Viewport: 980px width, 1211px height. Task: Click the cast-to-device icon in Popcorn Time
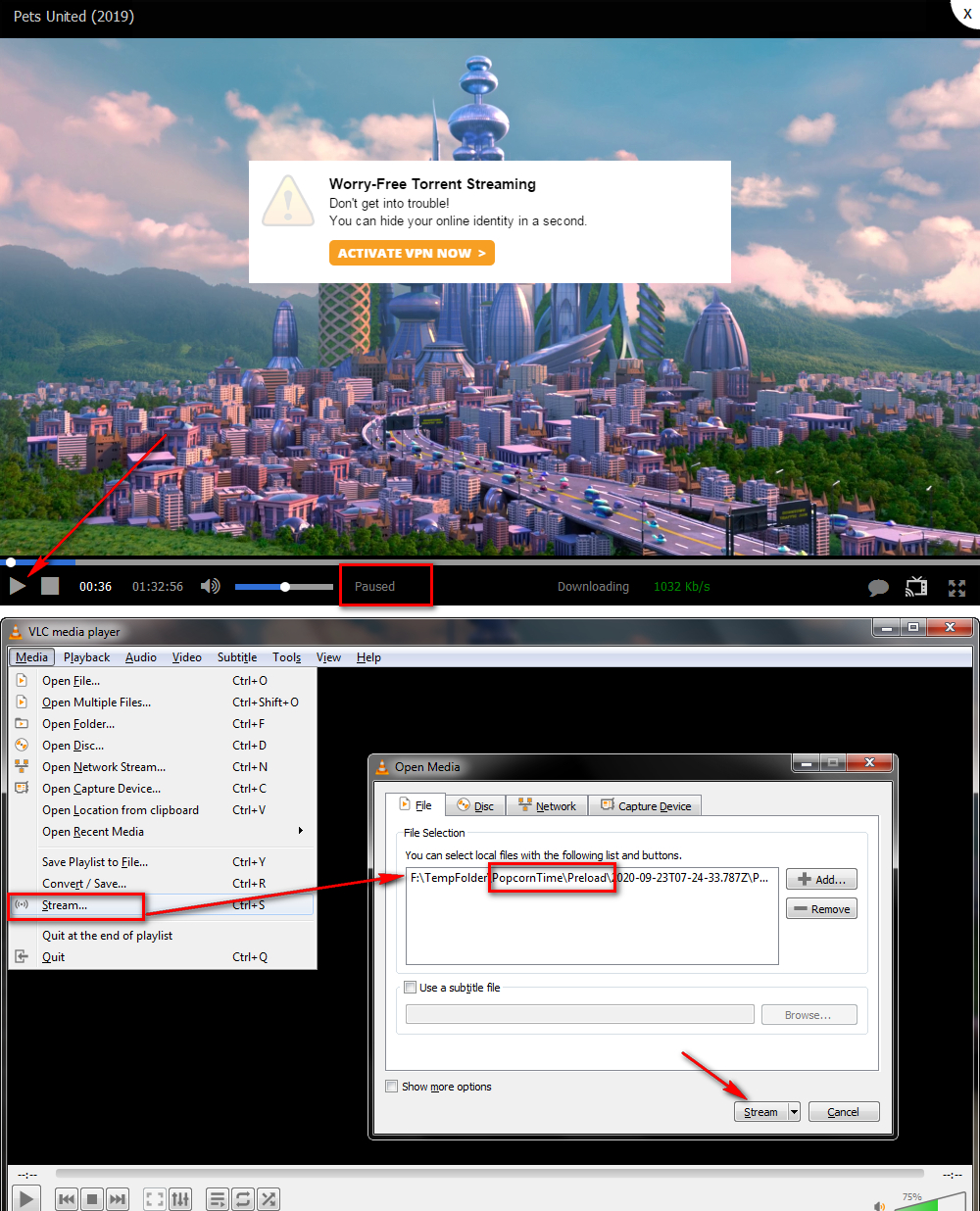coord(916,587)
